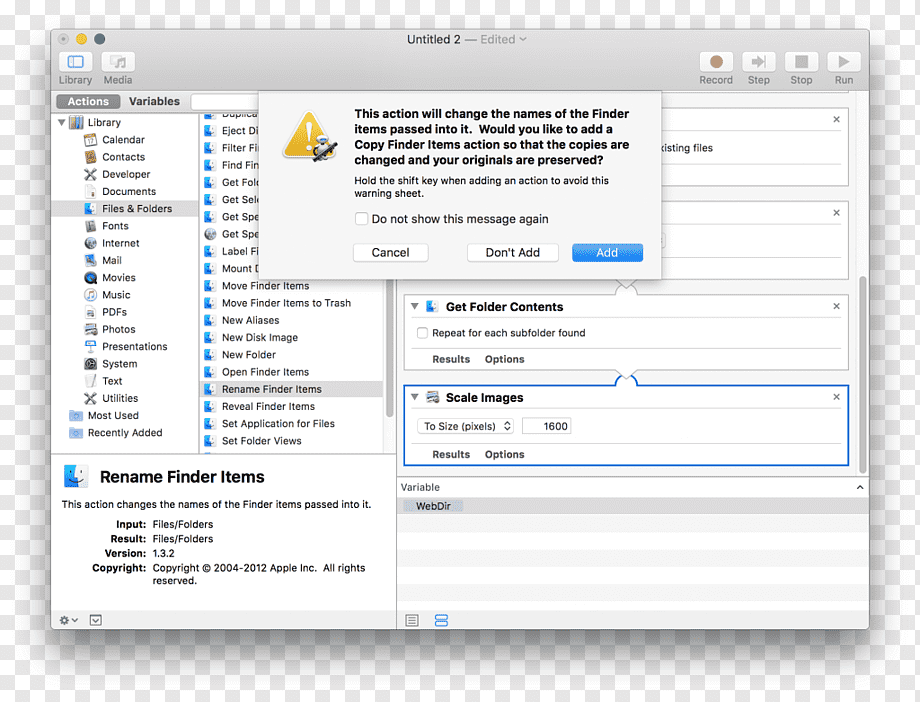Image resolution: width=920 pixels, height=702 pixels.
Task: Select the Developer library category
Action: pos(126,174)
